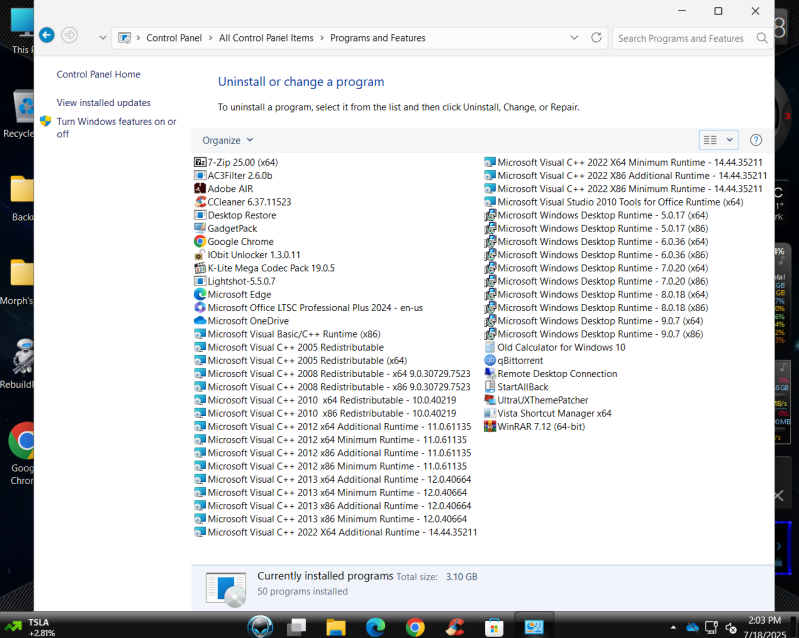Select Visual C++ 2022 X64 Additional Runtime

point(336,533)
